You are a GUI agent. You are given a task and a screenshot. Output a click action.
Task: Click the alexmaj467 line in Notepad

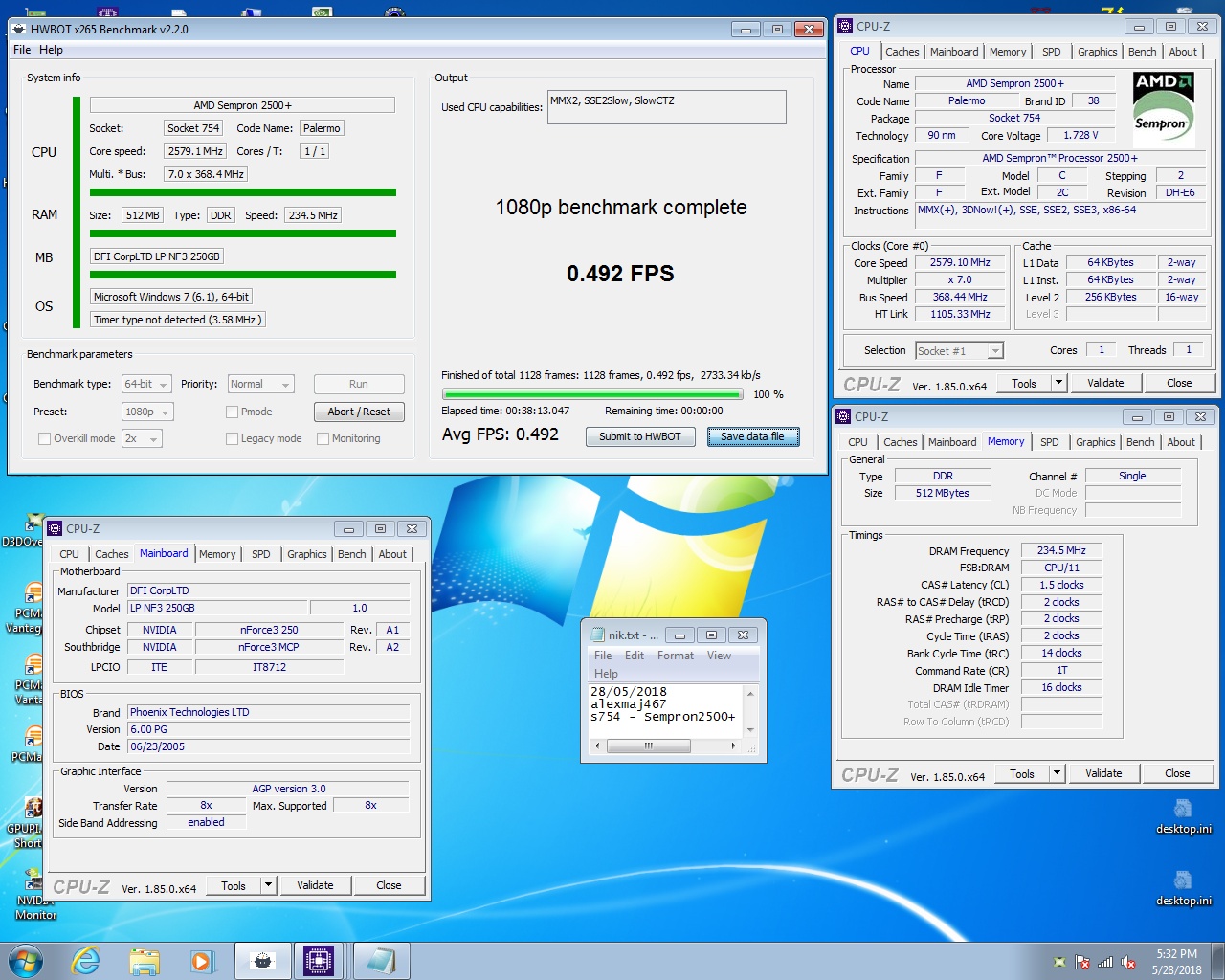pos(628,704)
